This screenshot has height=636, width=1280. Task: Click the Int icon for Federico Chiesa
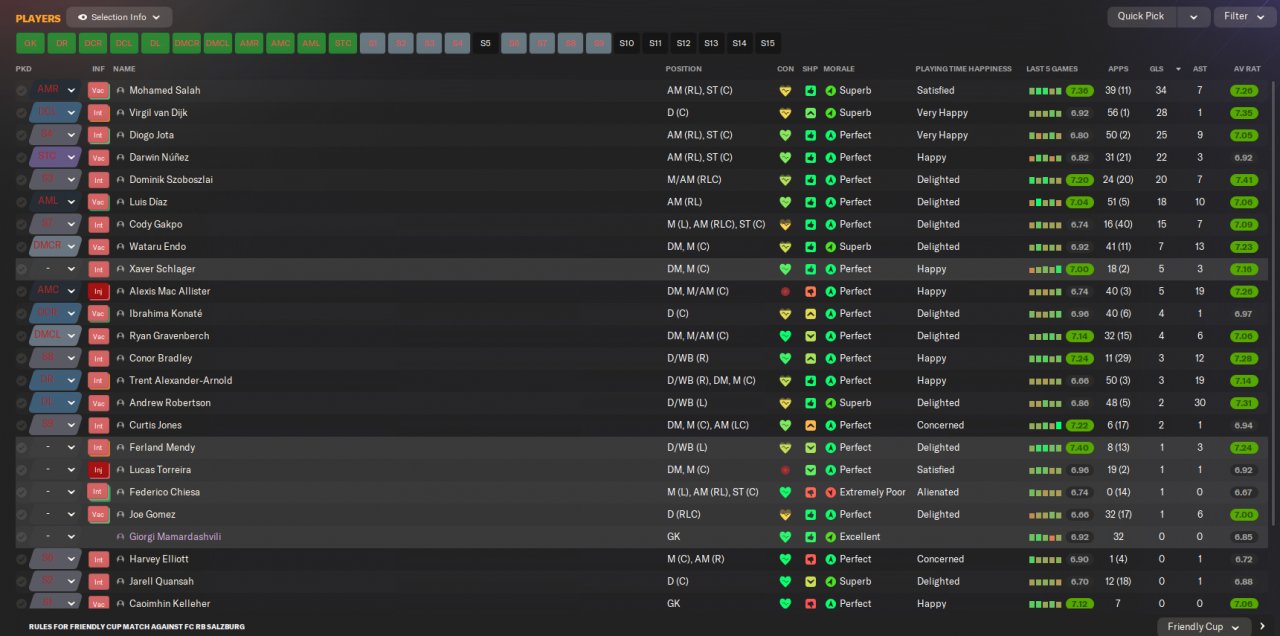(98, 492)
